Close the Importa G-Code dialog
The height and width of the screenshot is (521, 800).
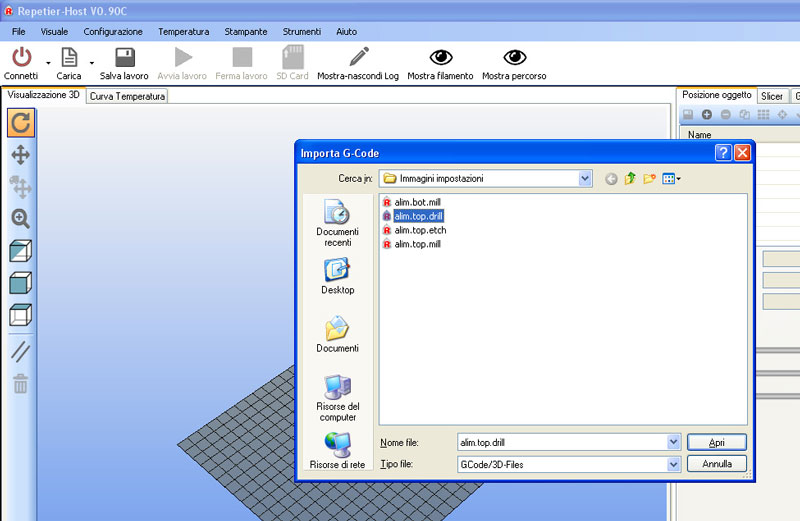[742, 153]
